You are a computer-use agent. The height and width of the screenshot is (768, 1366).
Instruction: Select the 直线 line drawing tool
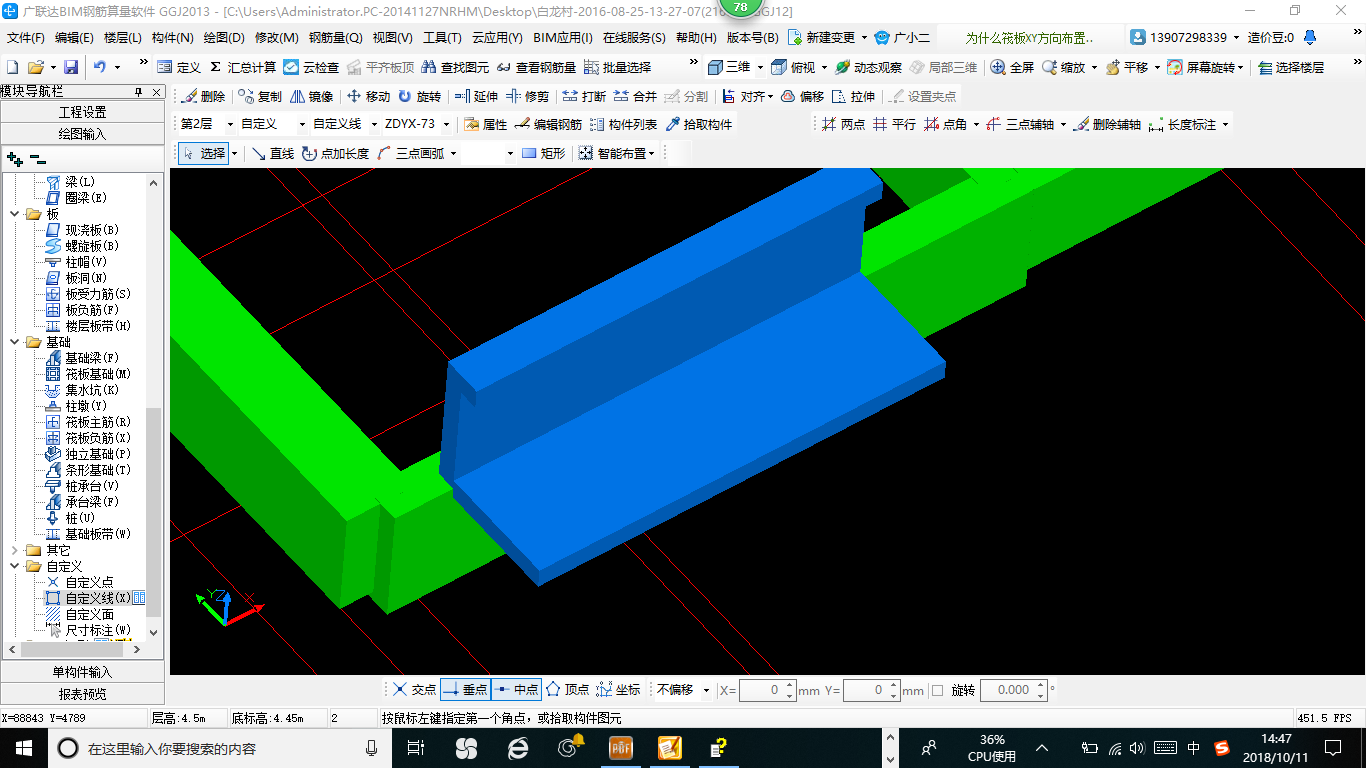click(x=272, y=153)
